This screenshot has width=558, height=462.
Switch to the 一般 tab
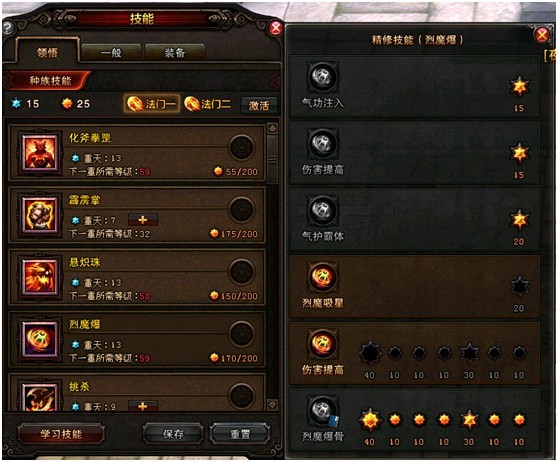111,53
